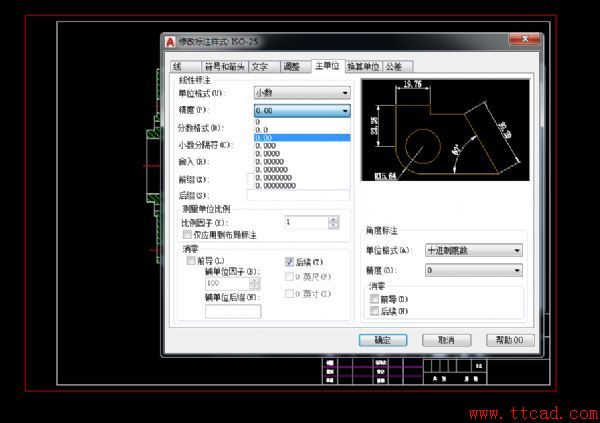Click the dimension style preview image
This screenshot has height=423, width=600.
[x=445, y=130]
